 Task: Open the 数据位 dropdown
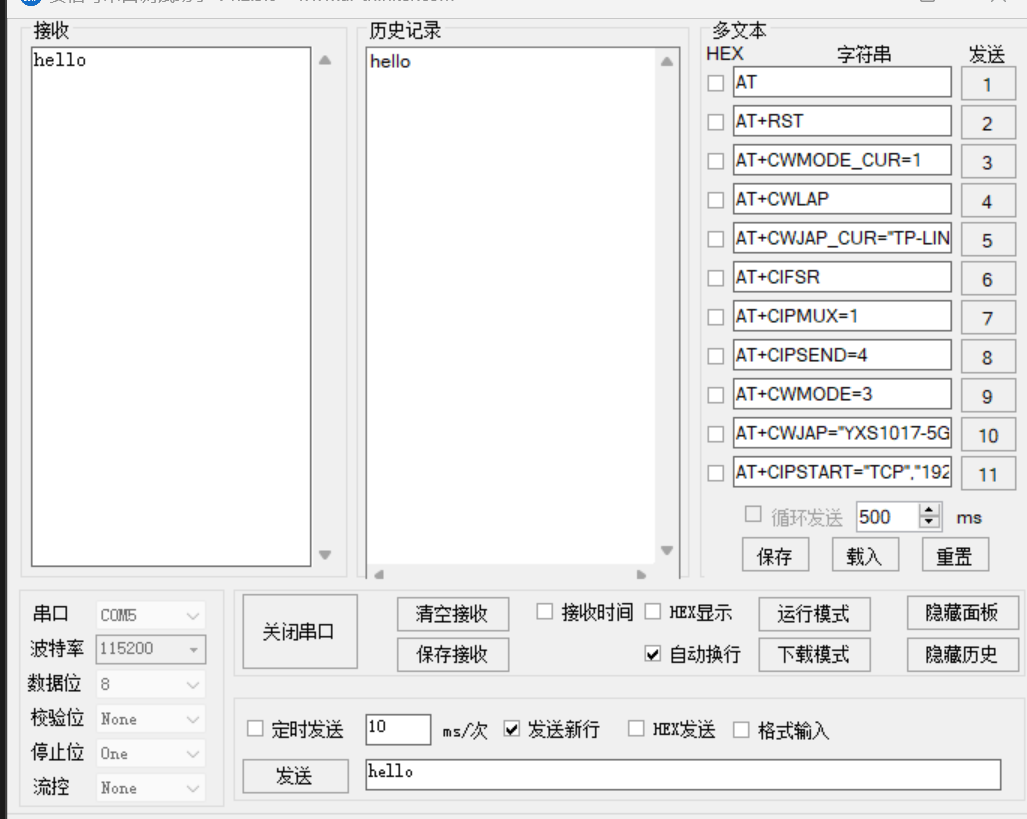point(151,684)
